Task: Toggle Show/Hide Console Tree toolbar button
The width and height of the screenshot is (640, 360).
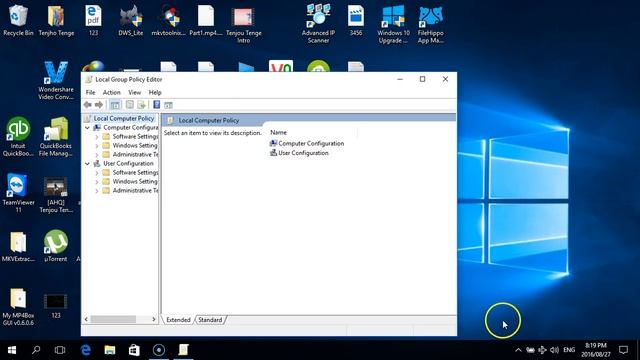Action: point(116,105)
